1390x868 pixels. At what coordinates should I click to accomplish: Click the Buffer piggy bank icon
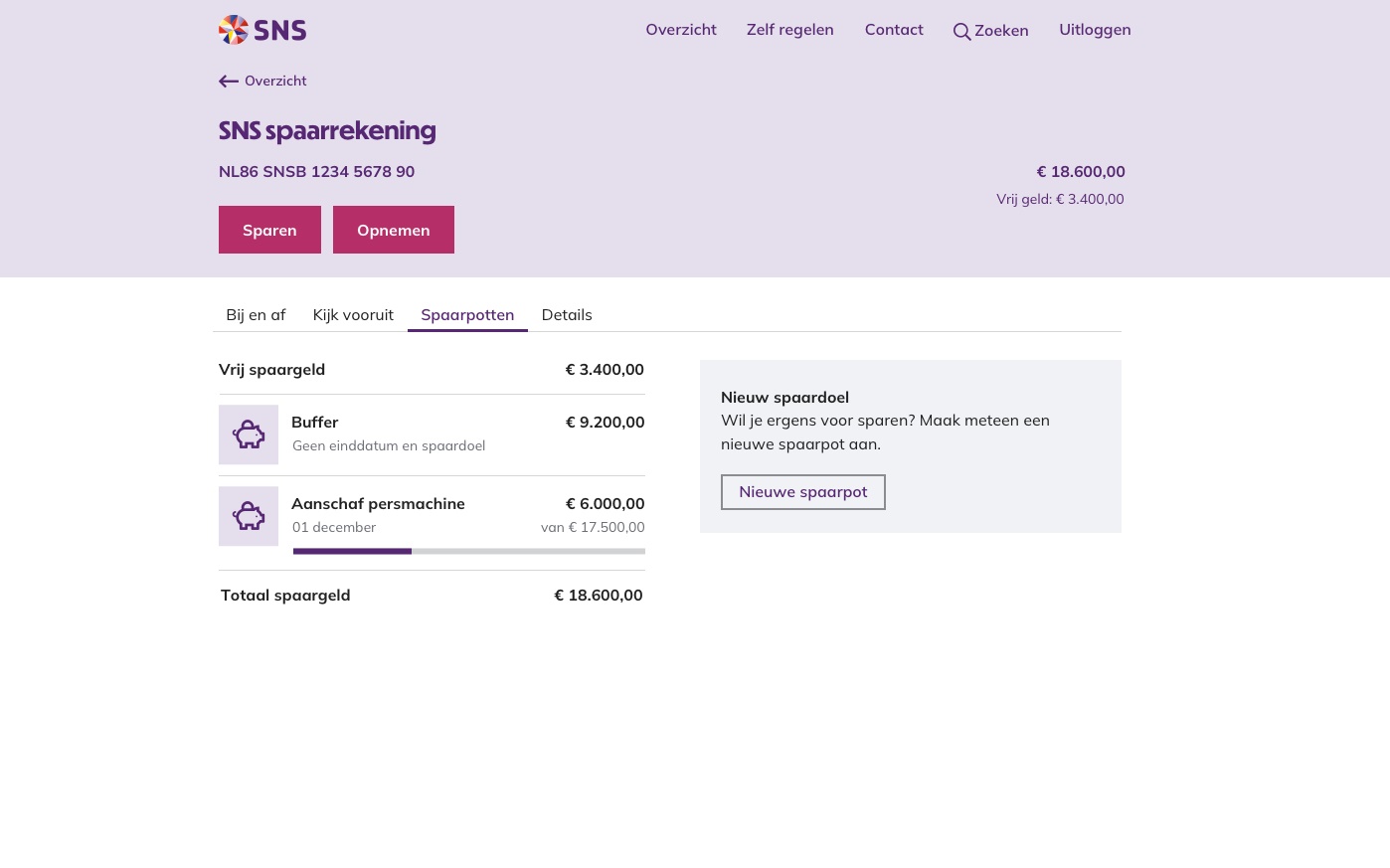(x=249, y=434)
